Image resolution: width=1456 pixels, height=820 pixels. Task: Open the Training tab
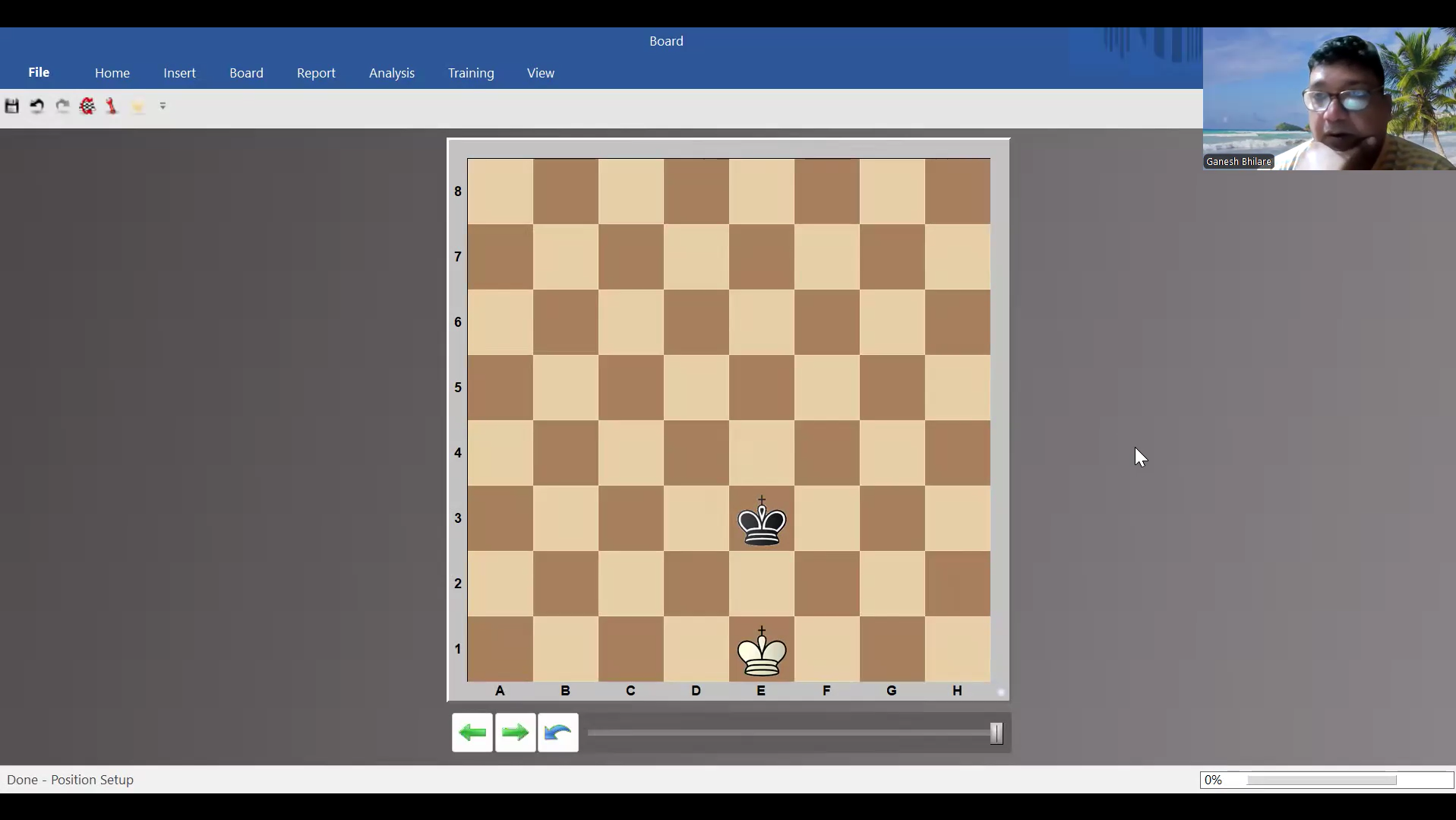[471, 73]
